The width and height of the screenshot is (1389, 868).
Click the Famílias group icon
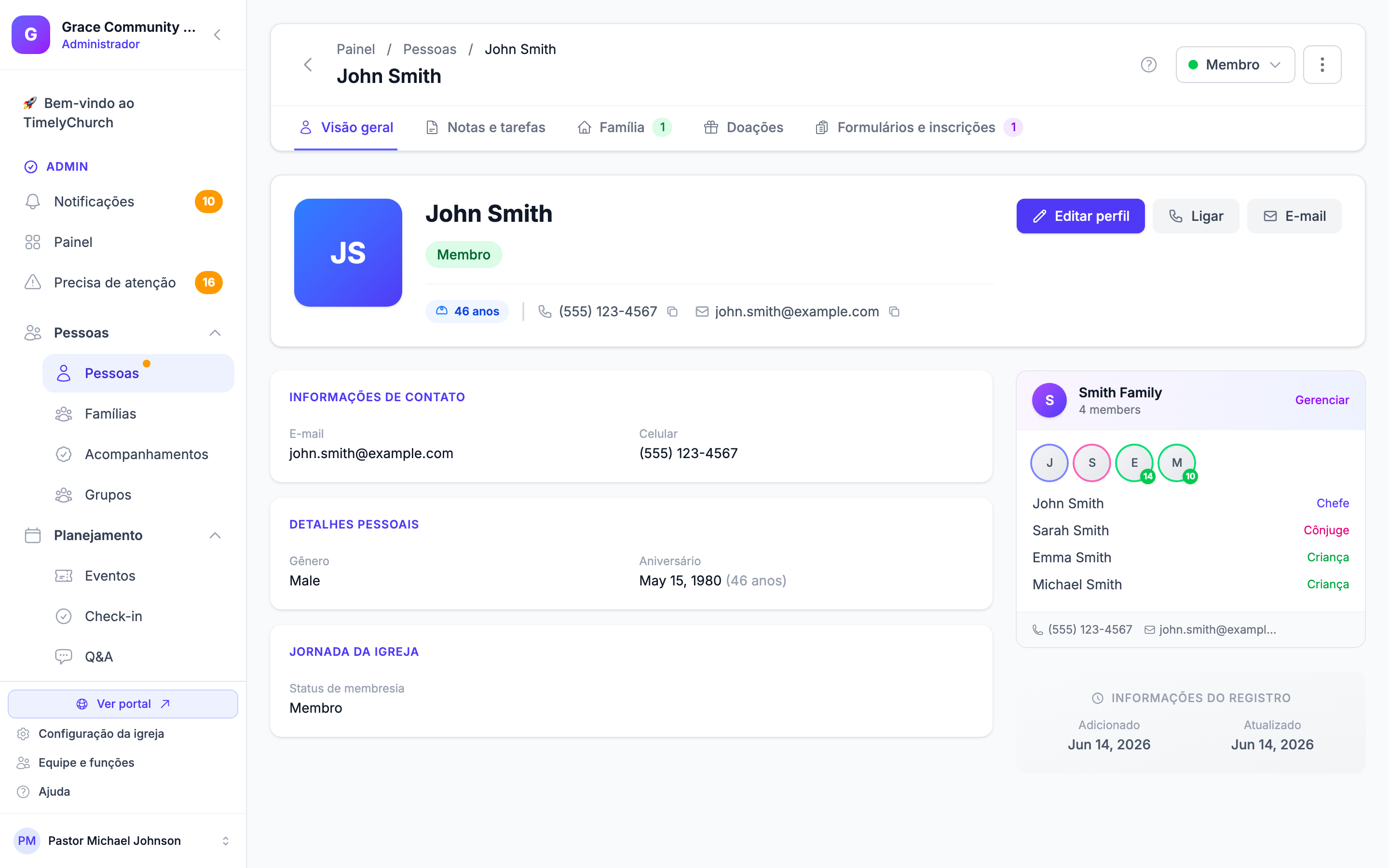click(64, 414)
